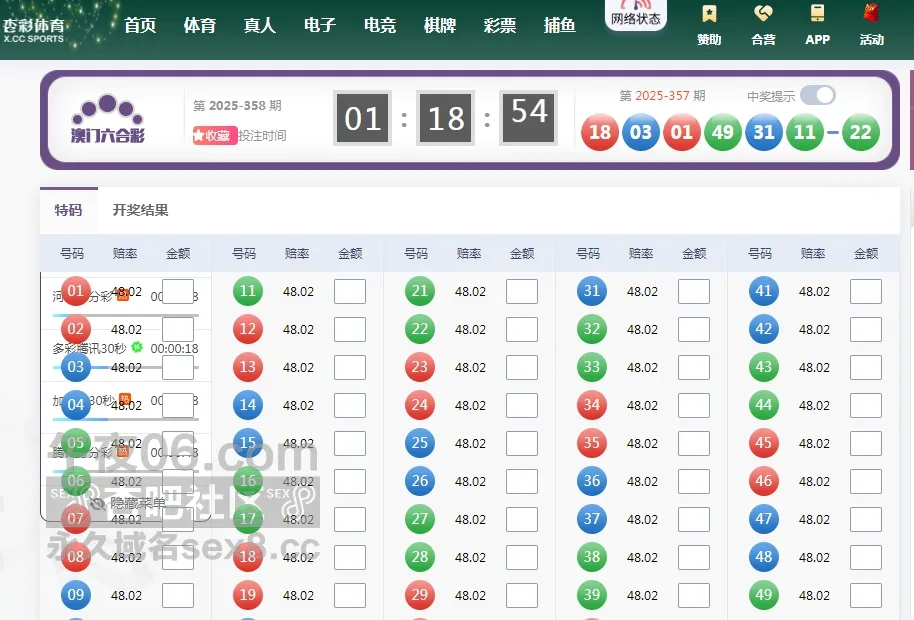This screenshot has height=620, width=914.
Task: Select number ball 23
Action: coord(420,367)
